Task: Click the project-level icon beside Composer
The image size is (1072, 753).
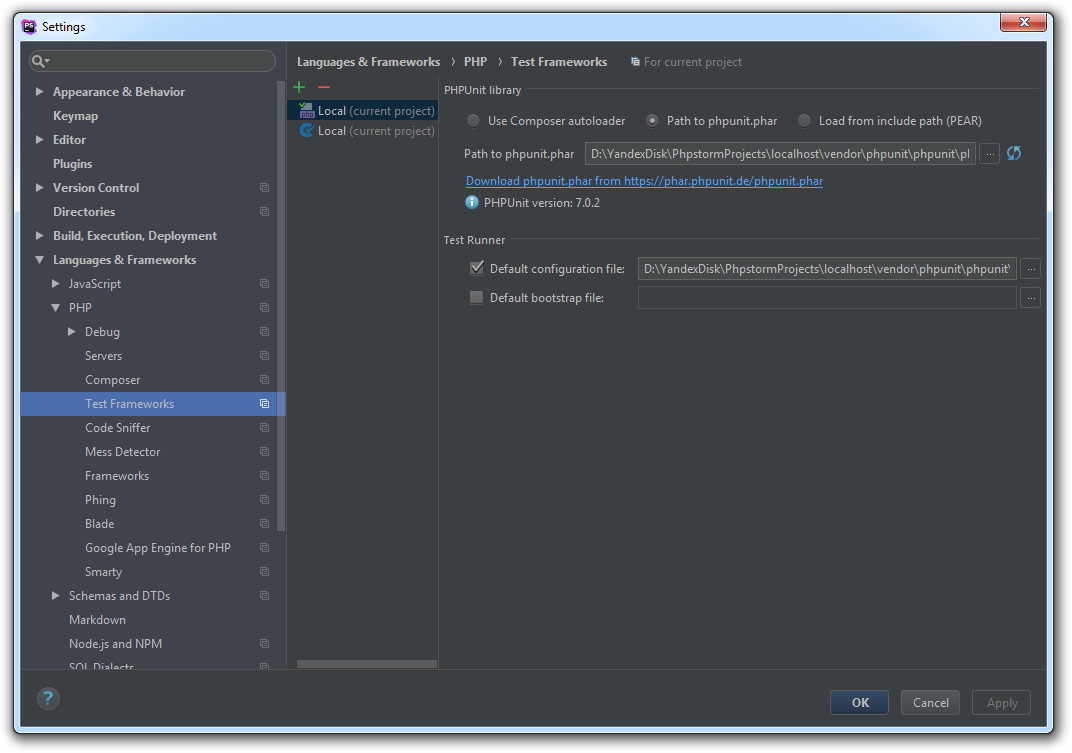Action: (264, 380)
